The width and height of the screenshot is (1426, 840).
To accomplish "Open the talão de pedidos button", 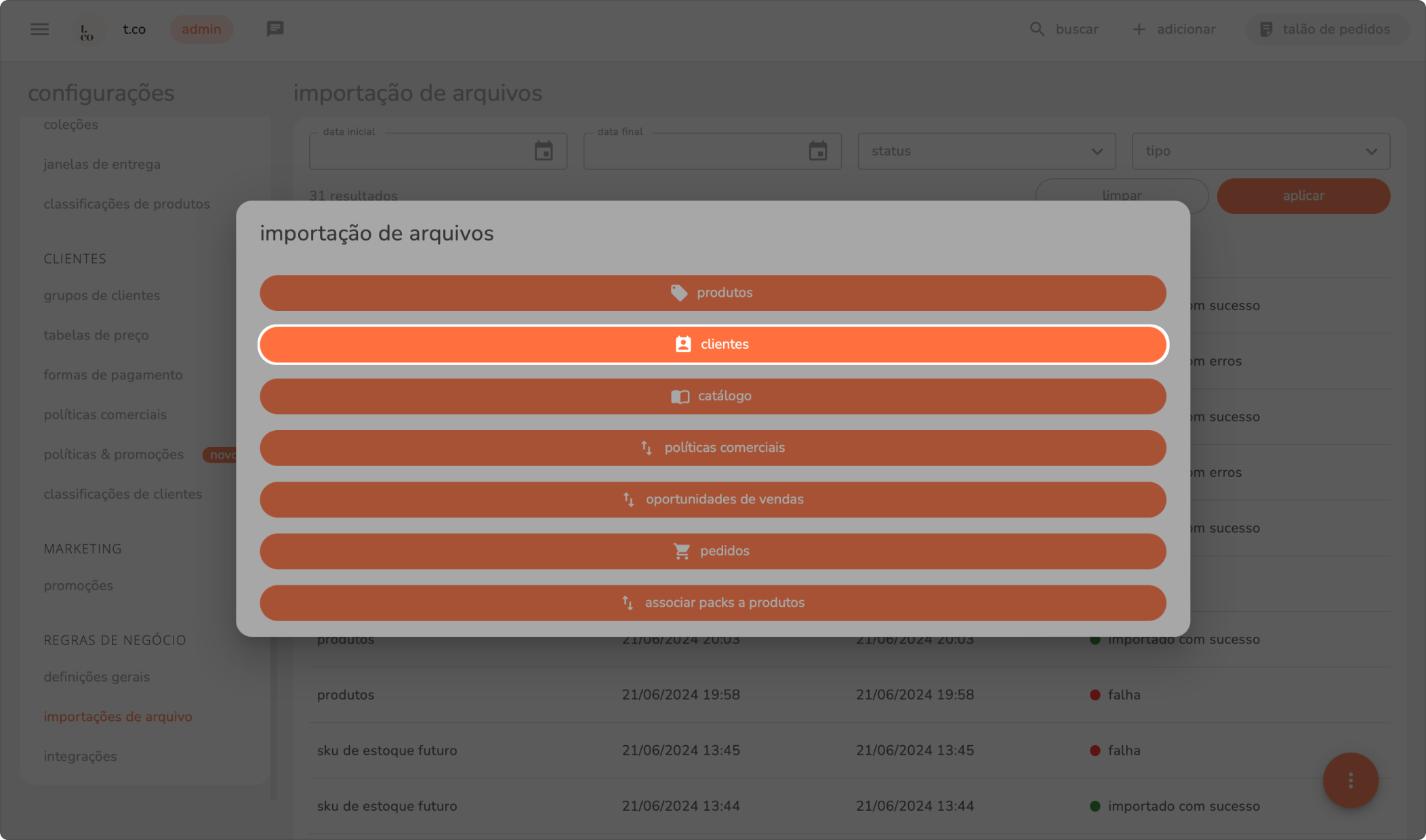I will 1326,29.
